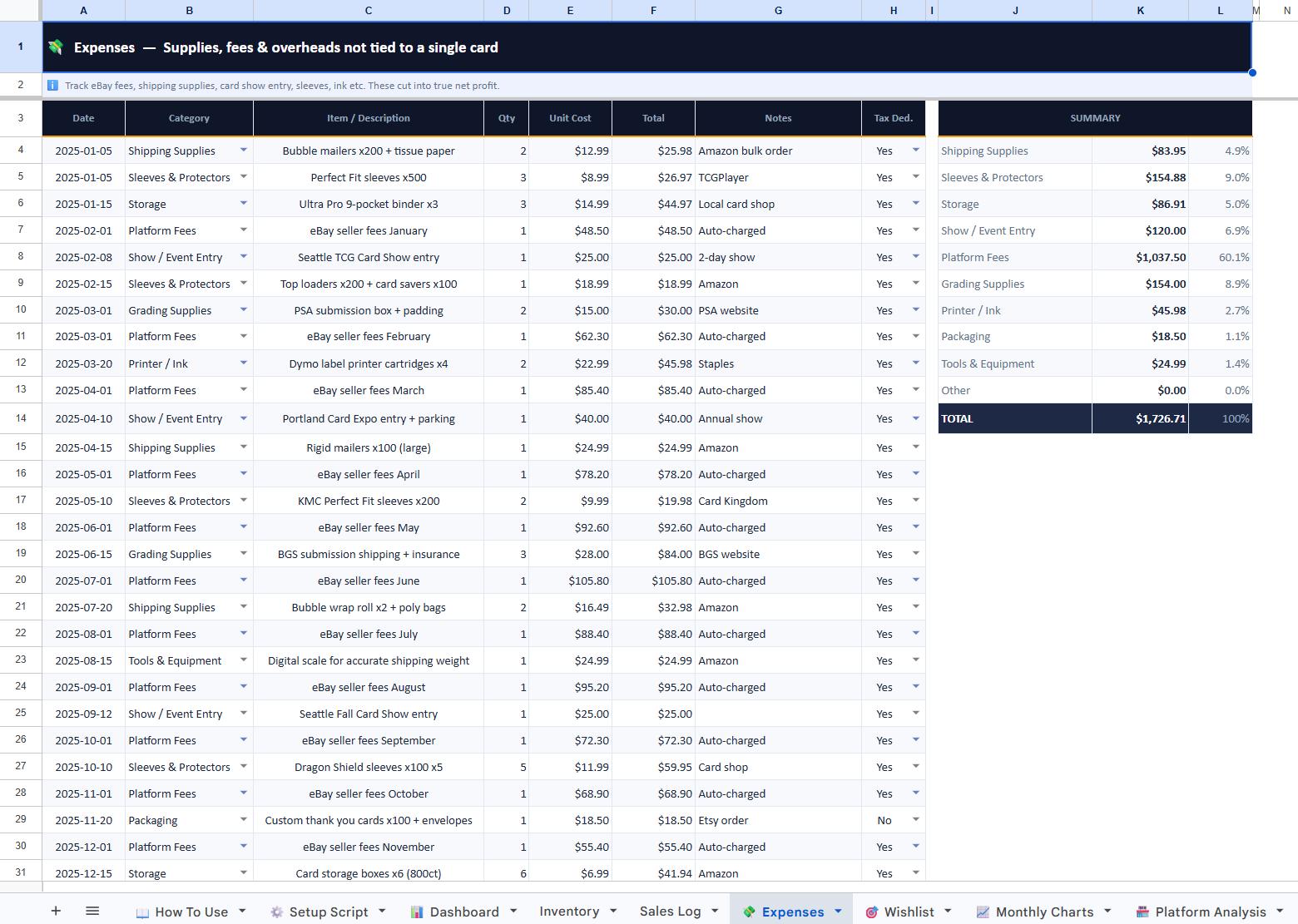Click the Wishlist tab target icon
The height and width of the screenshot is (924, 1298).
tap(871, 912)
